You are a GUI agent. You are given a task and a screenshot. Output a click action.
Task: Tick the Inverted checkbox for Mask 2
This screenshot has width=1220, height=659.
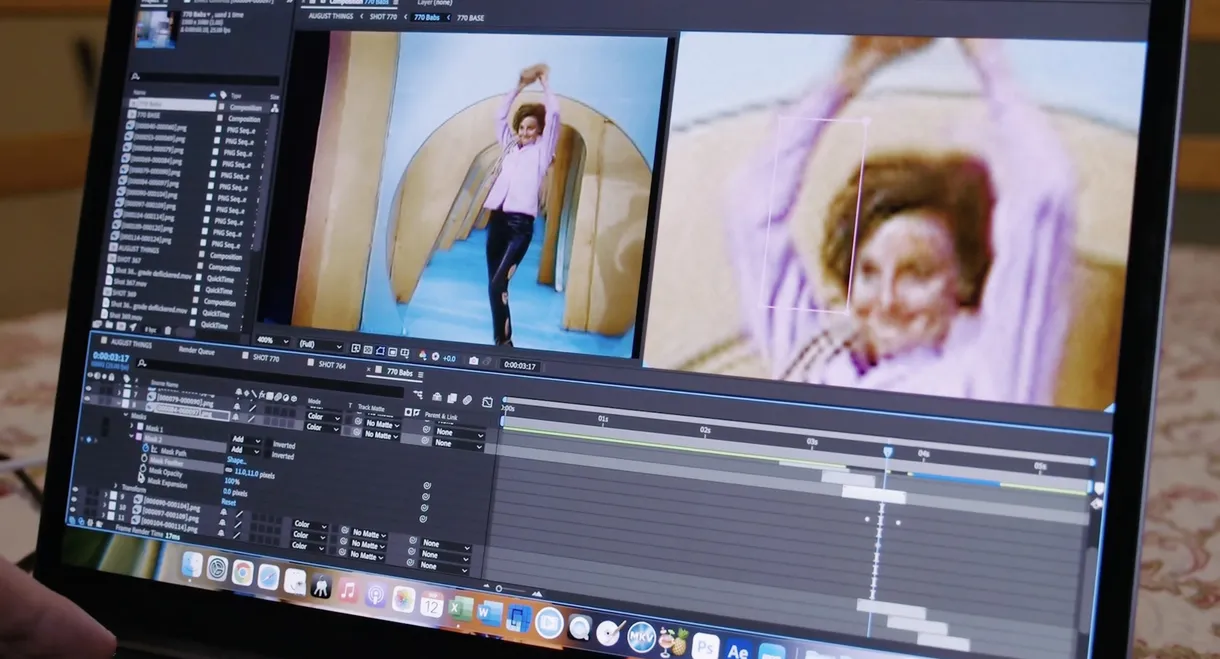(268, 456)
